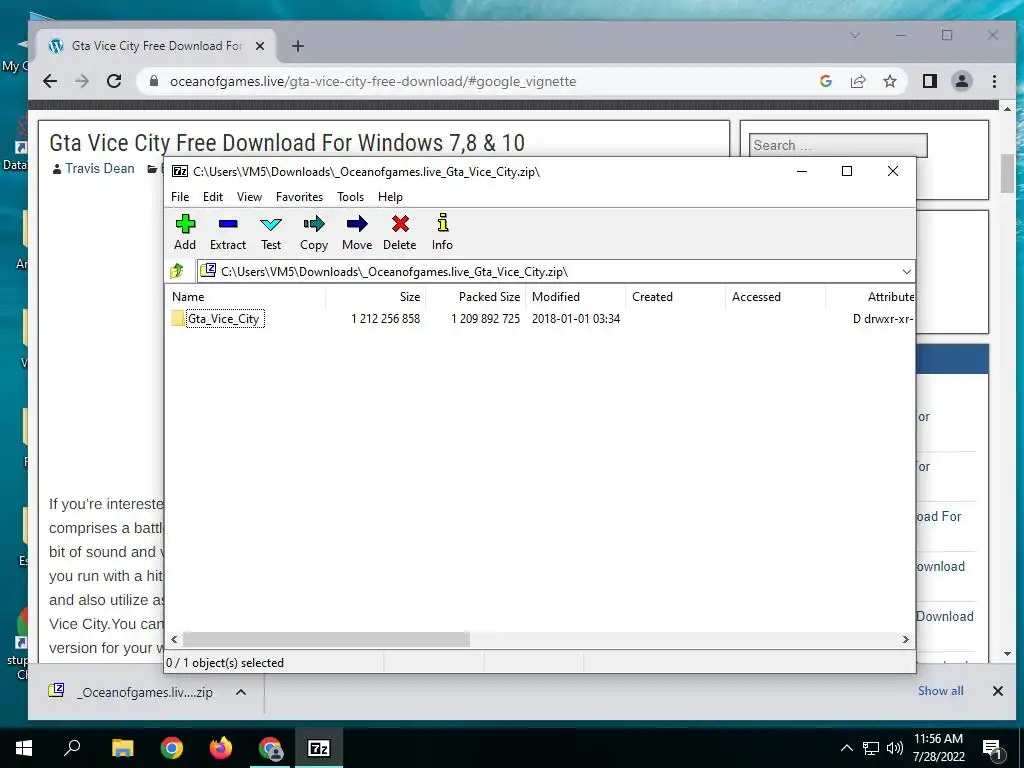
Task: Open Firefox from the taskbar
Action: (x=221, y=748)
